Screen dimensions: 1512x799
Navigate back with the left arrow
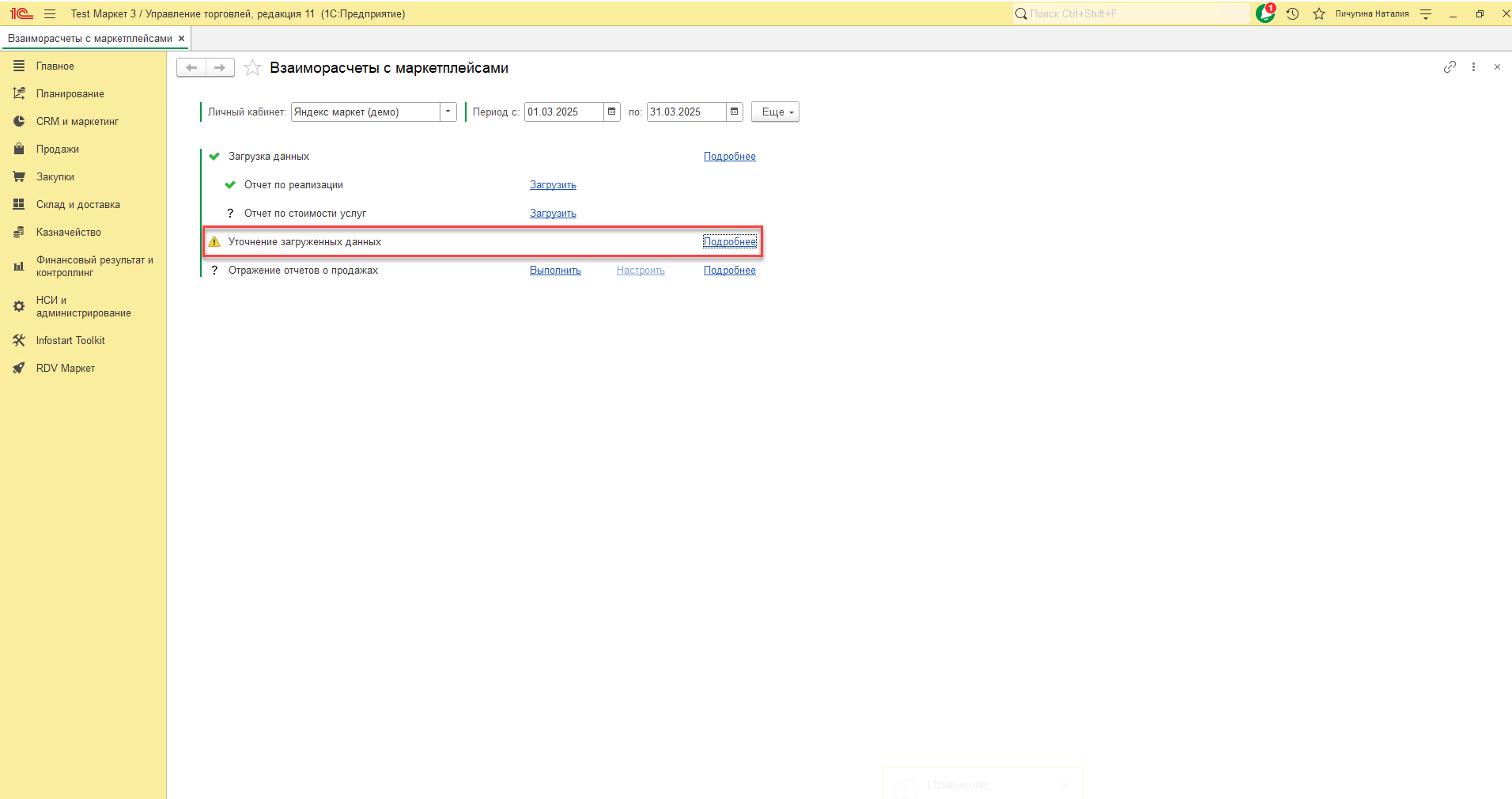191,68
